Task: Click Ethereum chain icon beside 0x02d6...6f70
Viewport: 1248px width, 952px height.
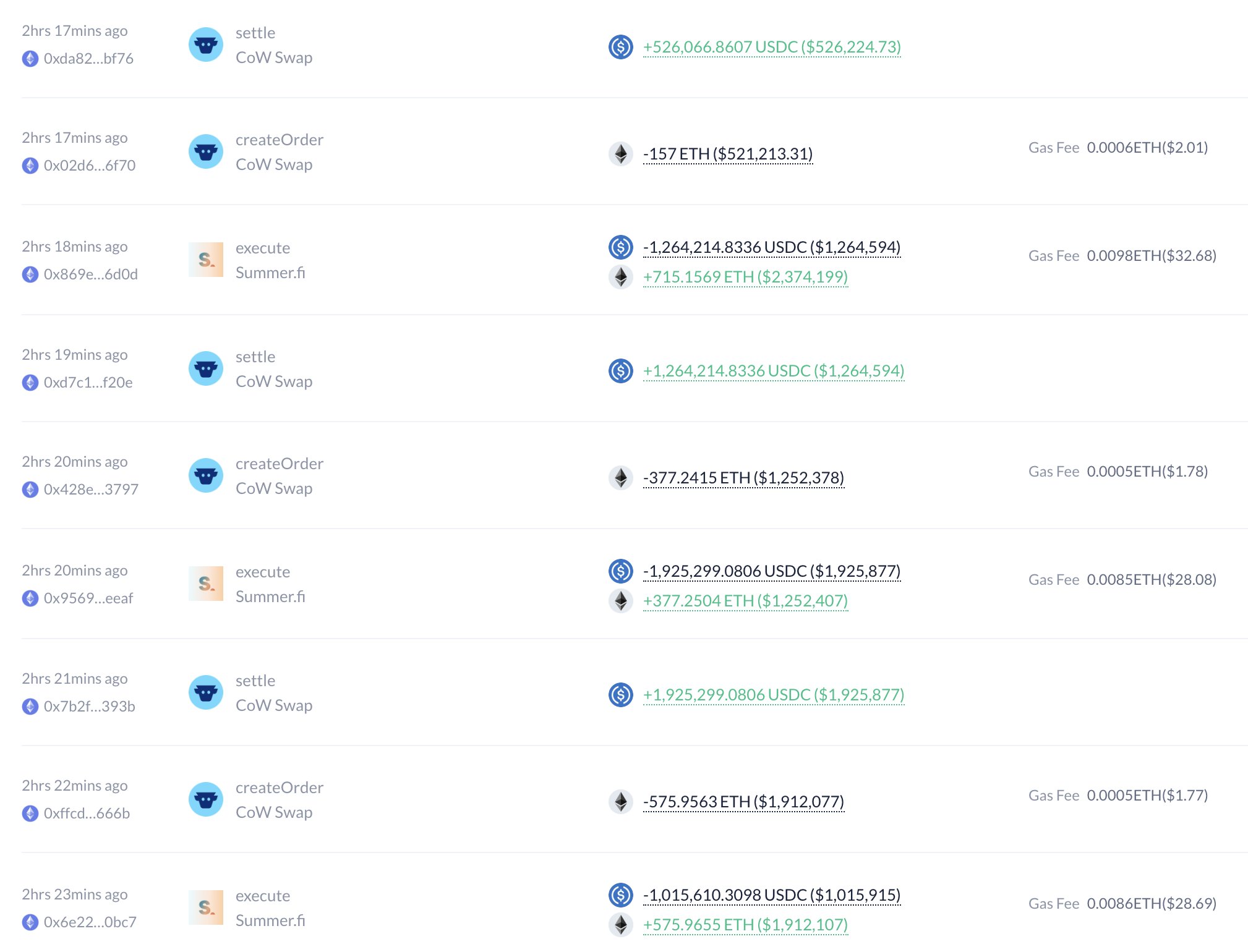Action: (30, 166)
